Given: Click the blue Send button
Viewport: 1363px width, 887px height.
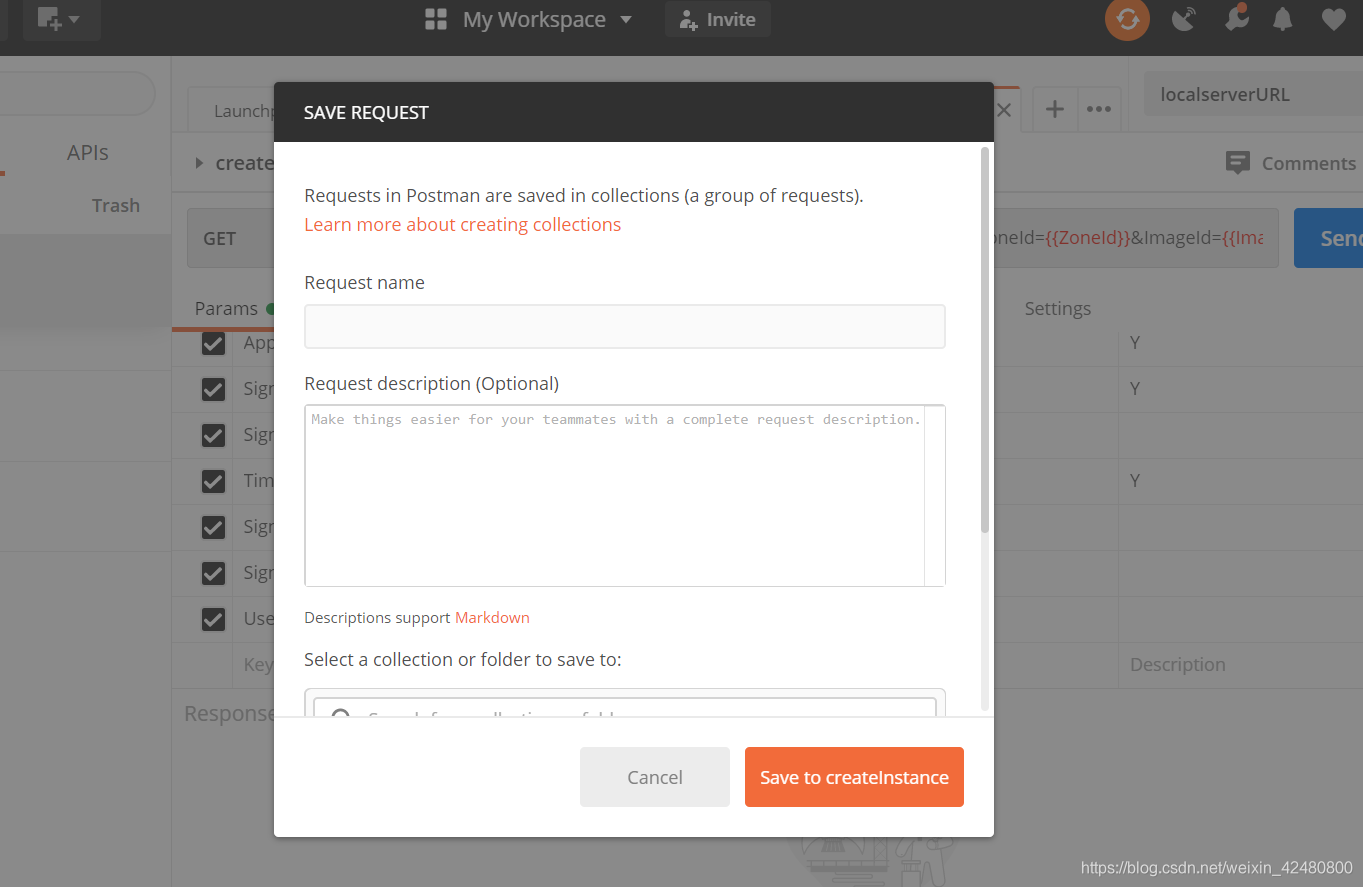Looking at the screenshot, I should coord(1329,238).
